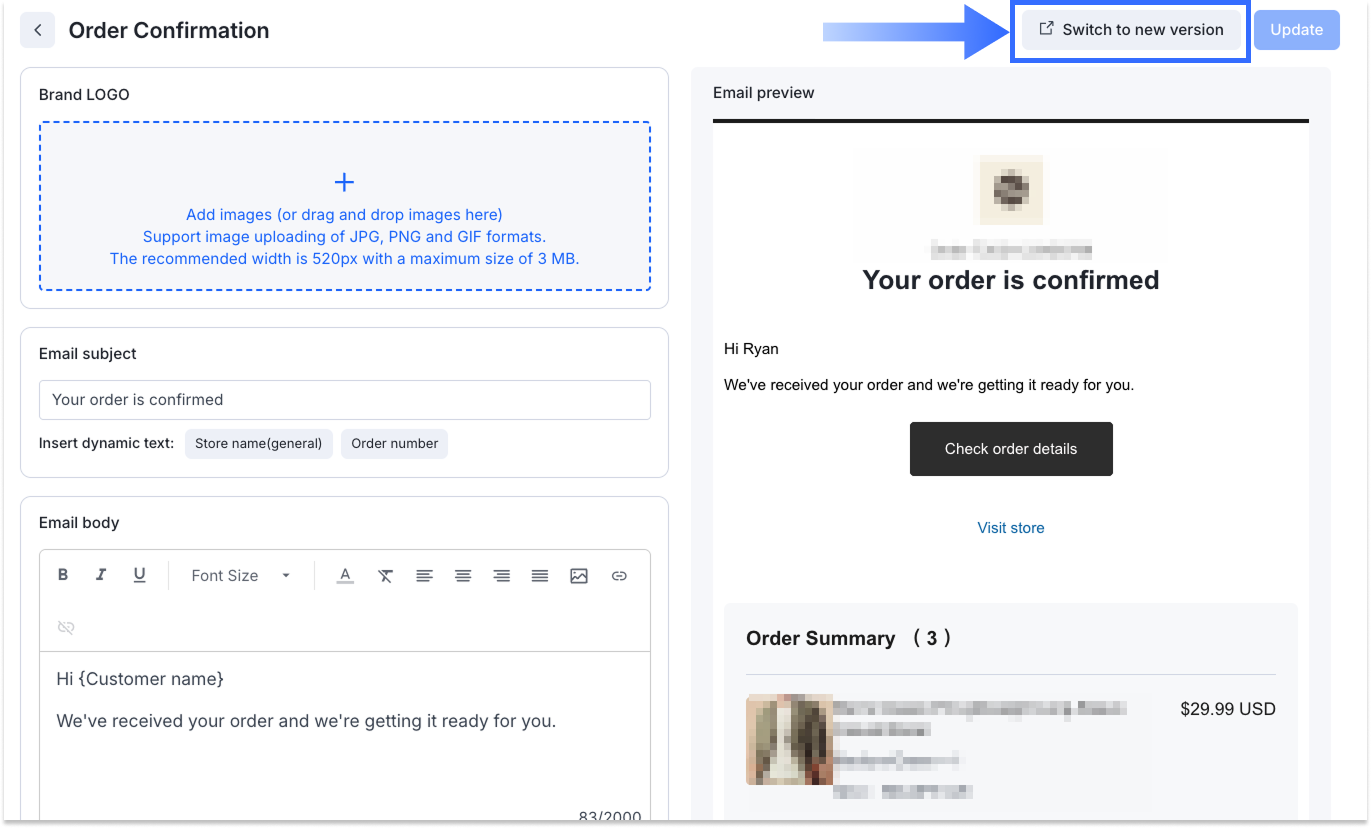Toggle bold formatting in email body
Viewport: 1371px width, 828px height.
(63, 575)
